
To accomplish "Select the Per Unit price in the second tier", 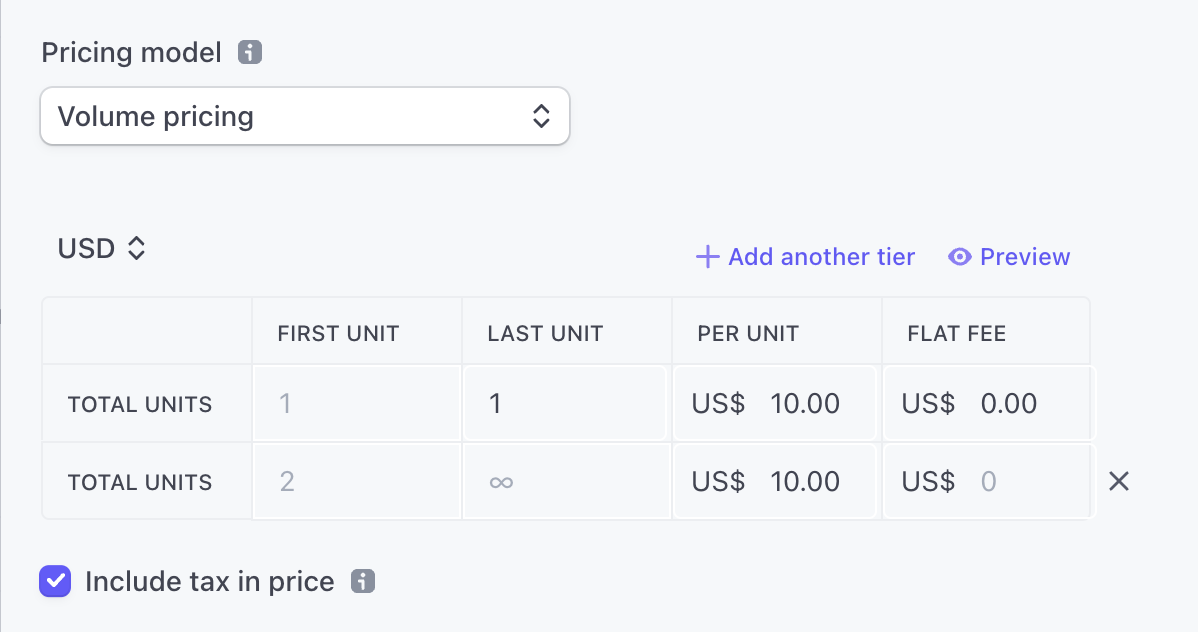I will pyautogui.click(x=804, y=482).
